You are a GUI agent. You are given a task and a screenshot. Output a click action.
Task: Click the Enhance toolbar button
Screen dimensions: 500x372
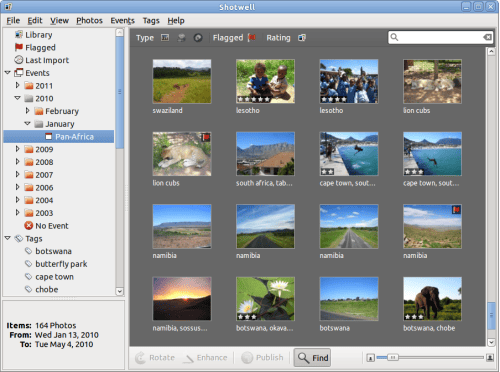206,358
